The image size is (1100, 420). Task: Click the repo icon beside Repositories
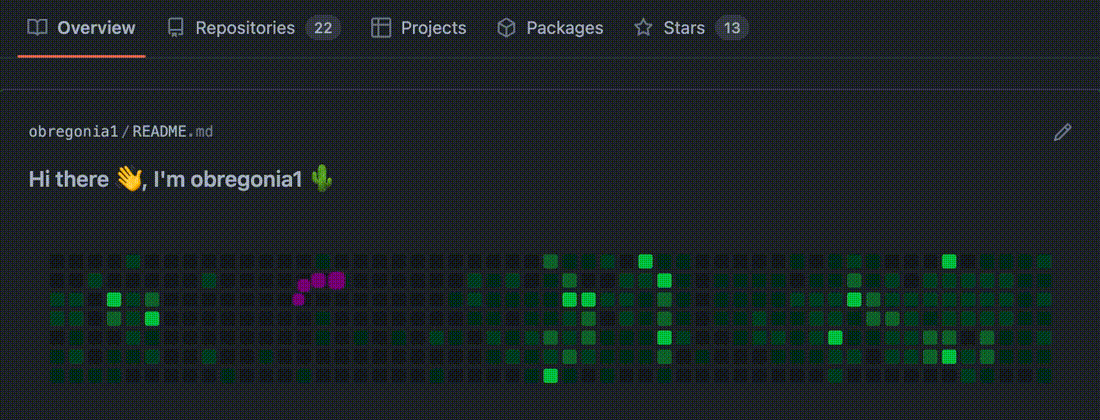175,28
